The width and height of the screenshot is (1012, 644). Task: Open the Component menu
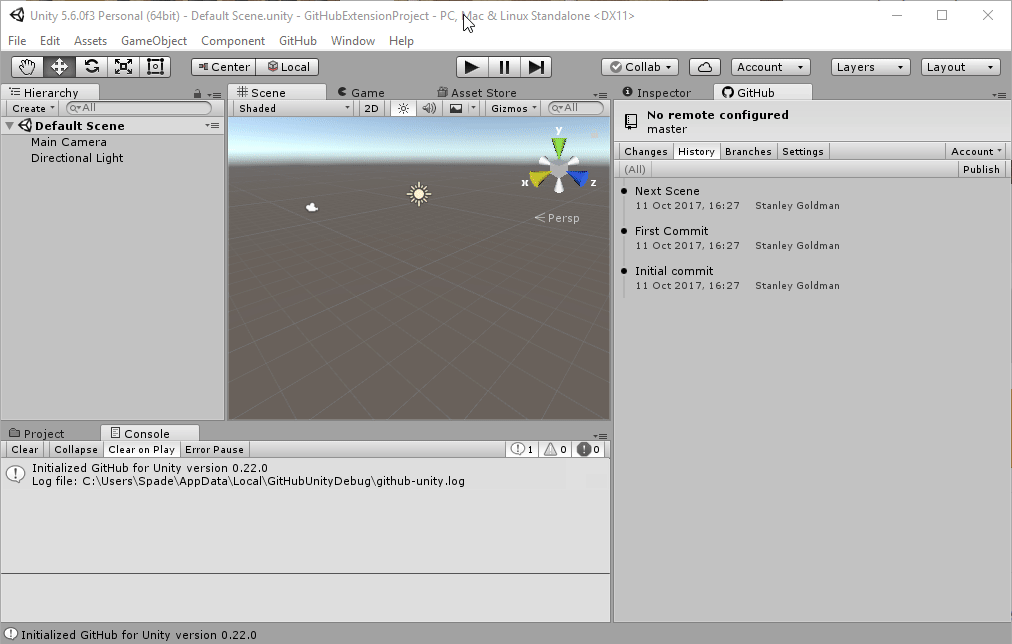(233, 41)
